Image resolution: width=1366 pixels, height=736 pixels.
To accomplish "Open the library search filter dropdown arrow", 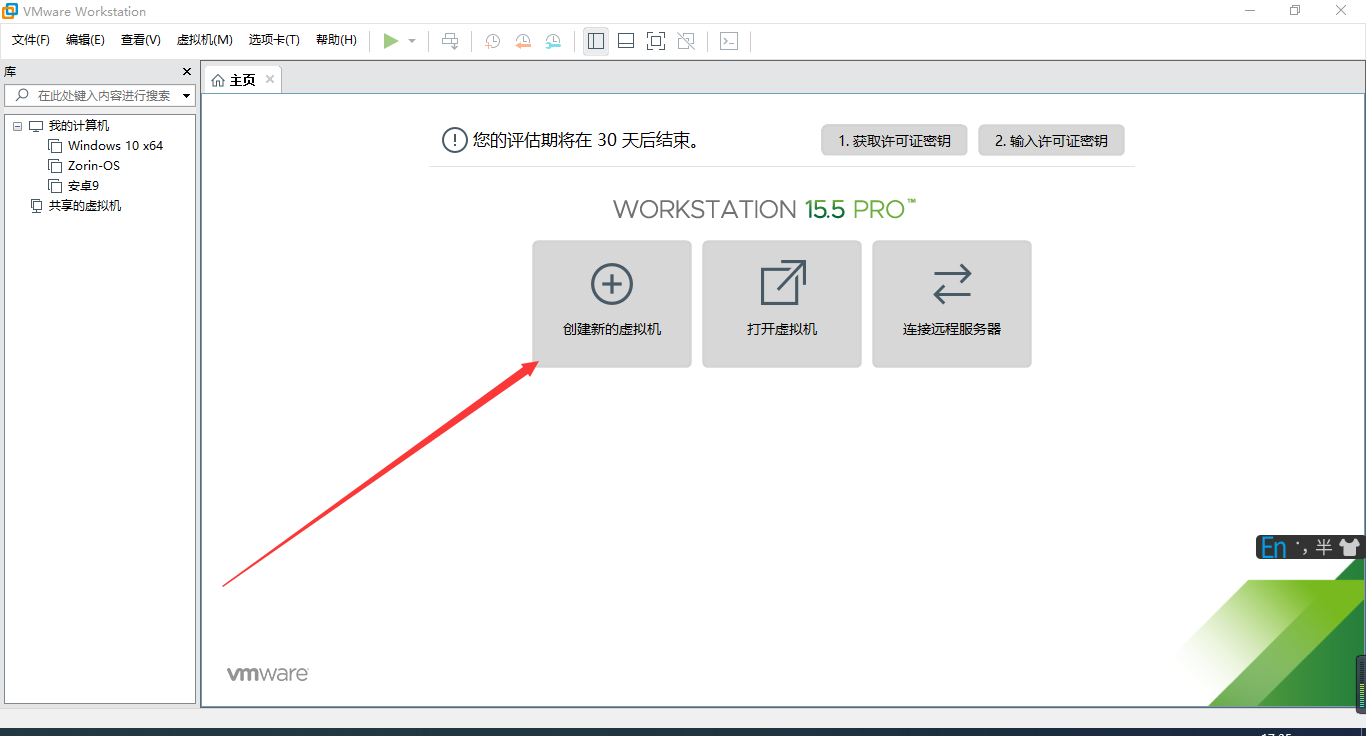I will [x=186, y=96].
